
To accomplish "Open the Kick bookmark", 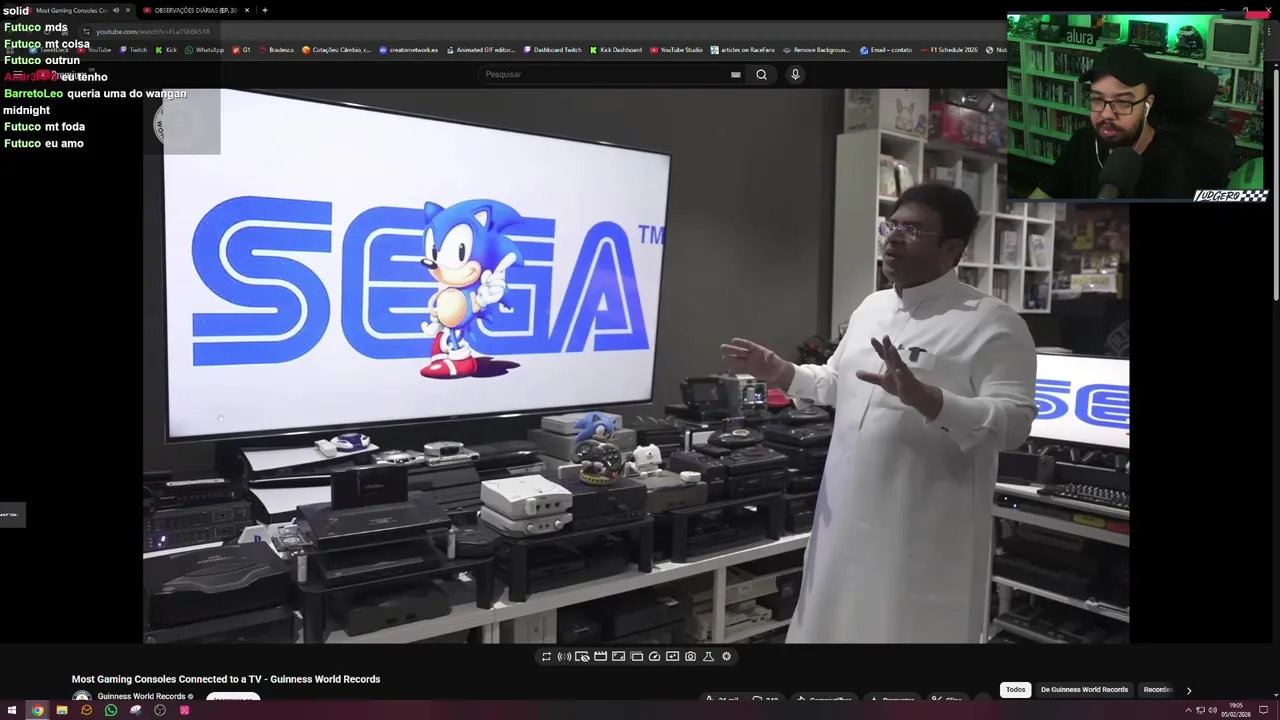I will pyautogui.click(x=166, y=50).
